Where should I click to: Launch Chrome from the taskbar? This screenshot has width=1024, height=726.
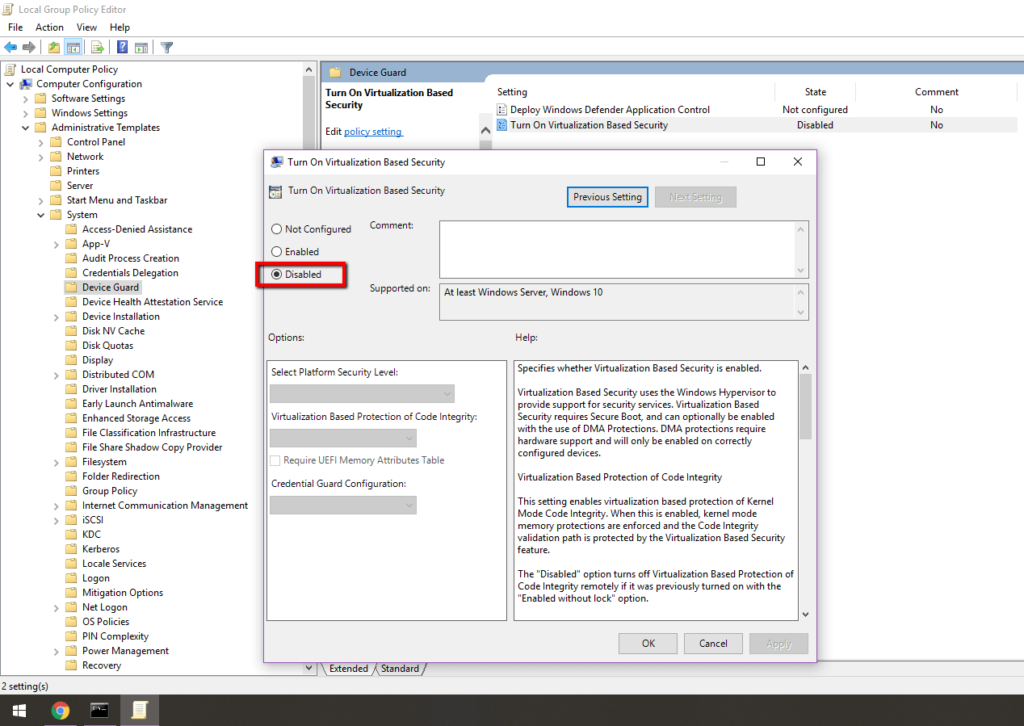pos(60,710)
